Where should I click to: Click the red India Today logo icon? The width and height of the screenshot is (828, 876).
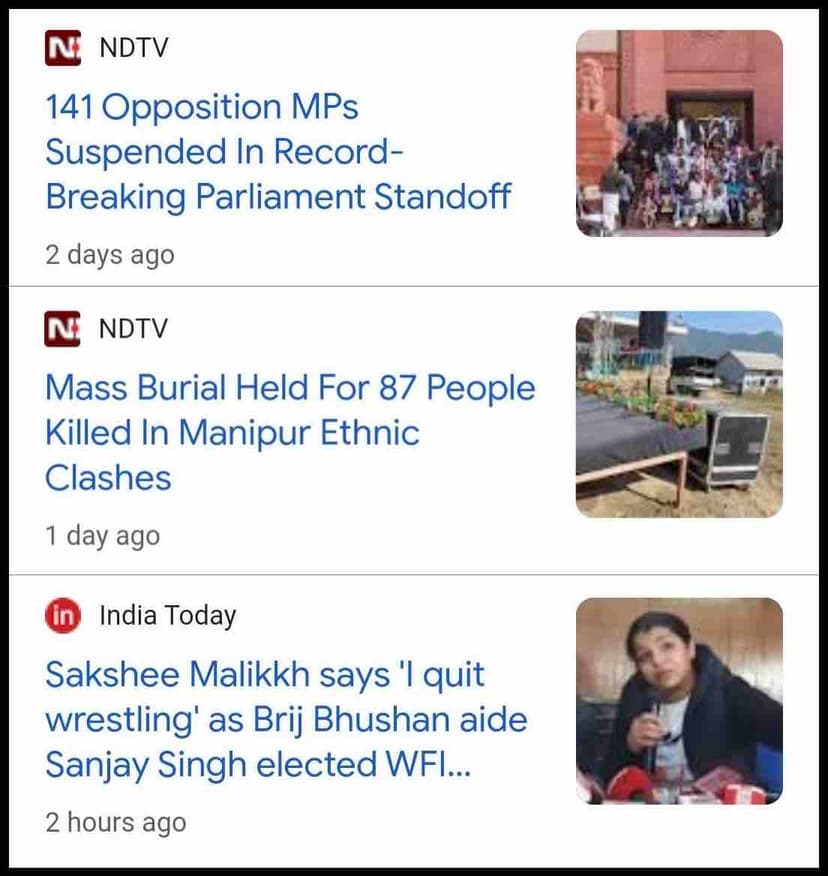pos(62,617)
